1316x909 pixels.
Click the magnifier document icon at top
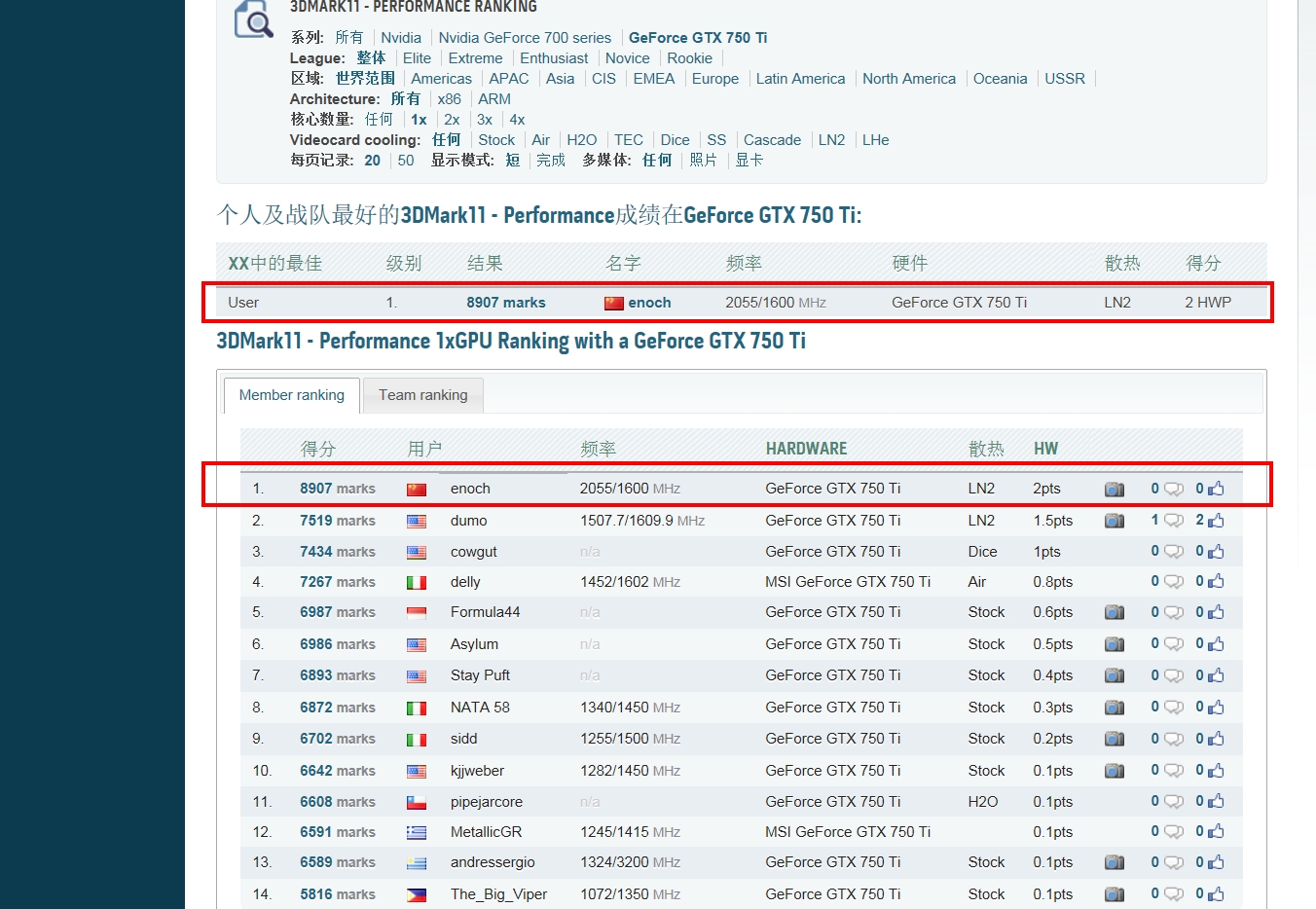(253, 19)
